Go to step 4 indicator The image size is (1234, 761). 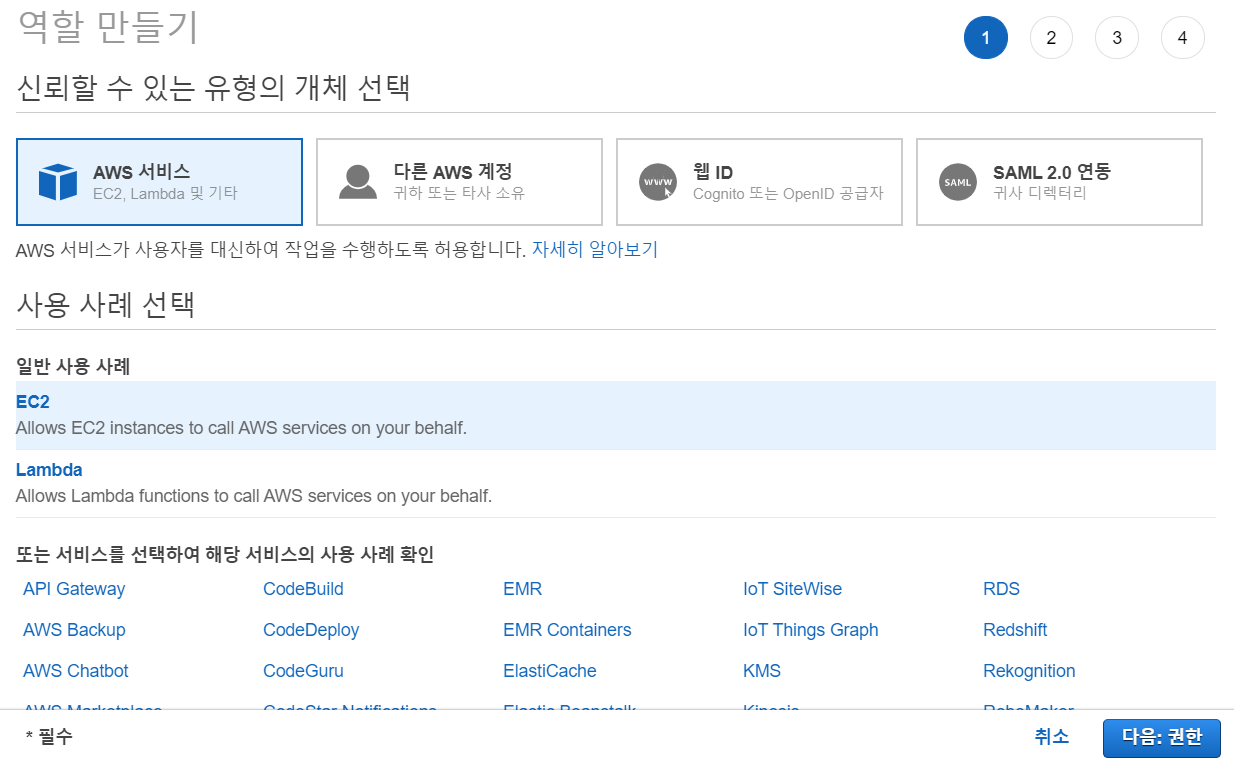click(x=1183, y=38)
